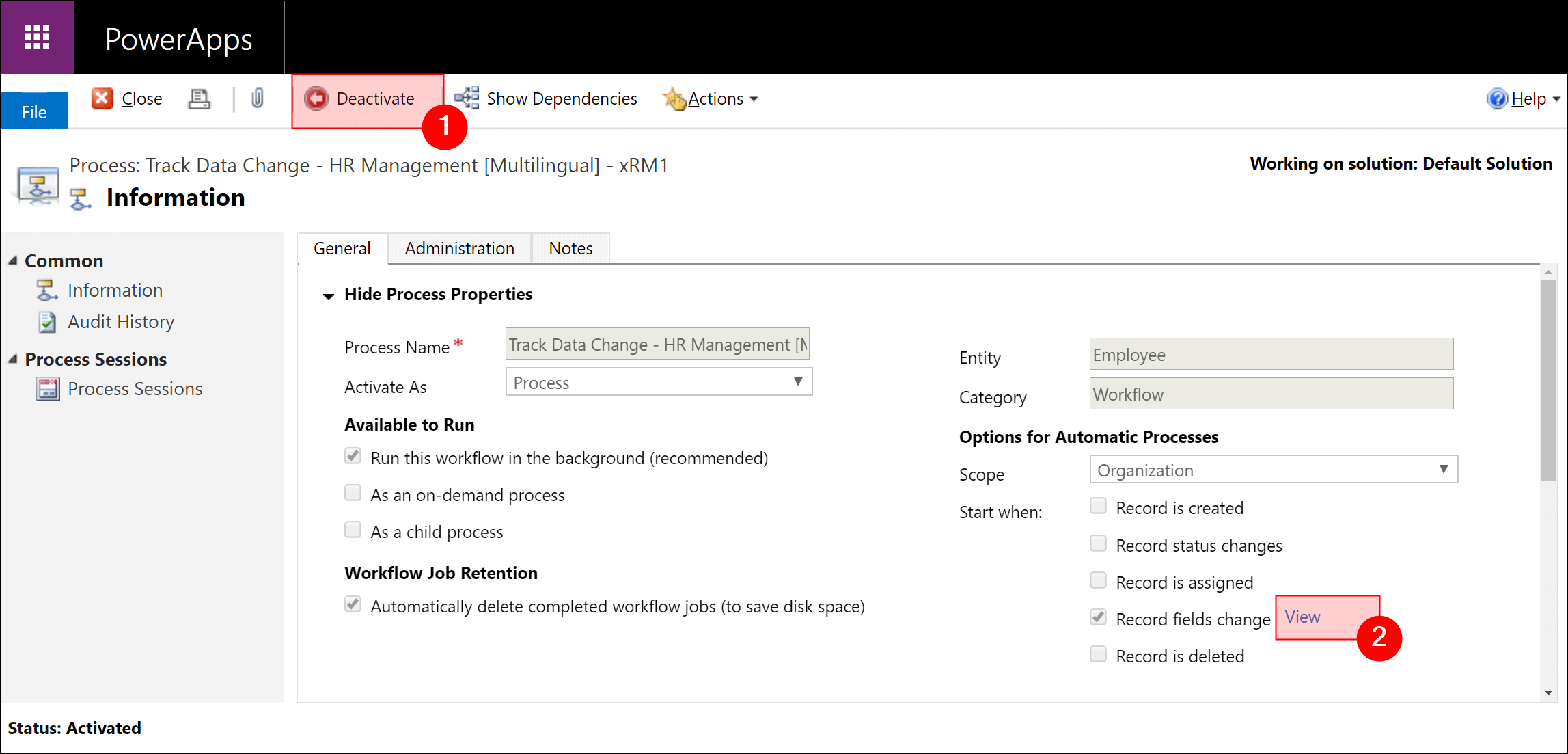Viewport: 1568px width, 754px height.
Task: Open the Help menu label
Action: pos(1528,98)
